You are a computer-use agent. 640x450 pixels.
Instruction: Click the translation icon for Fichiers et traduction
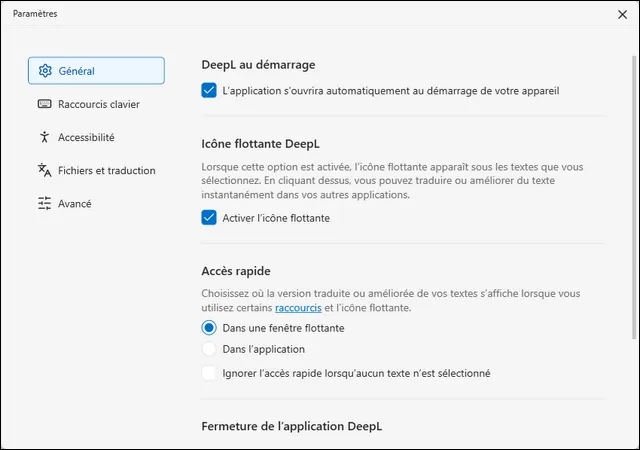click(44, 170)
